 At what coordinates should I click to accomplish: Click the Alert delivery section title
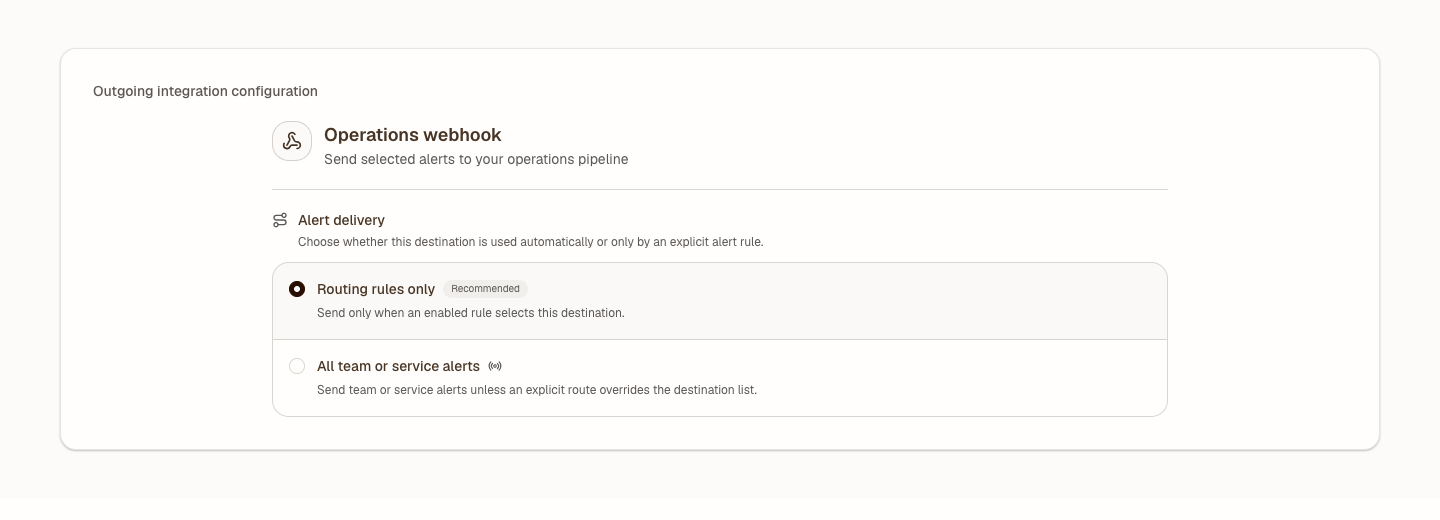coord(341,220)
